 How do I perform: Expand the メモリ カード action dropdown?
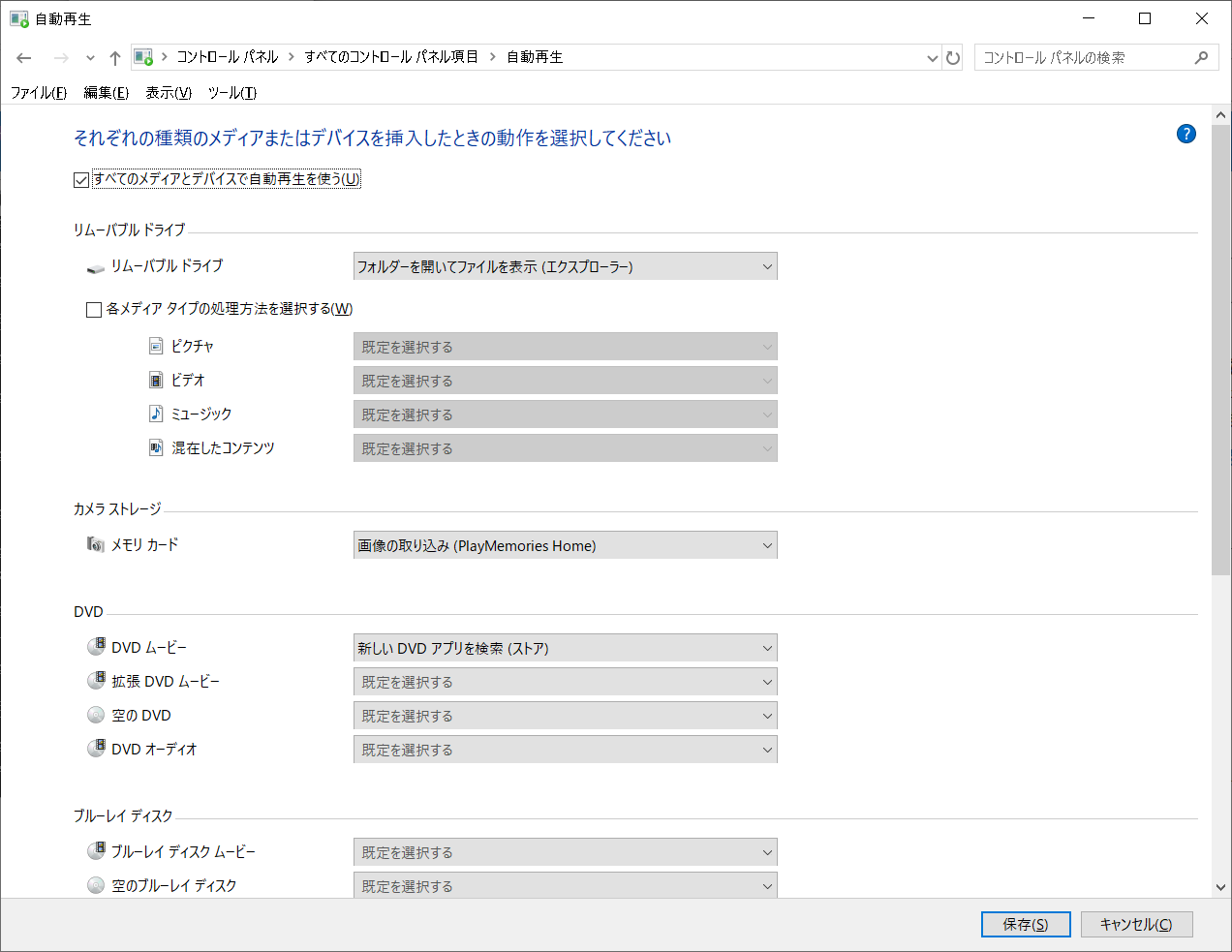click(x=565, y=545)
